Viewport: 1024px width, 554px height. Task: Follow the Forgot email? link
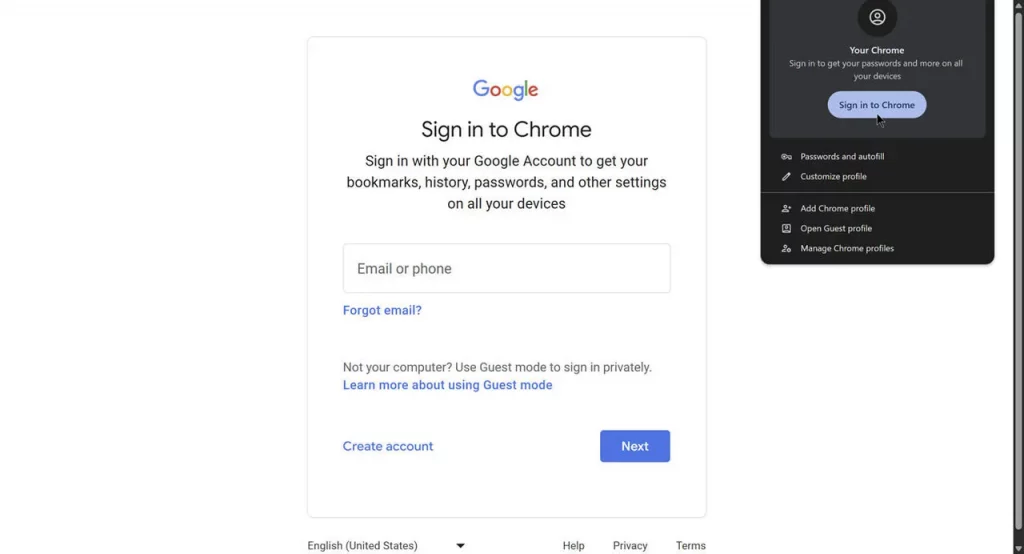pos(382,311)
